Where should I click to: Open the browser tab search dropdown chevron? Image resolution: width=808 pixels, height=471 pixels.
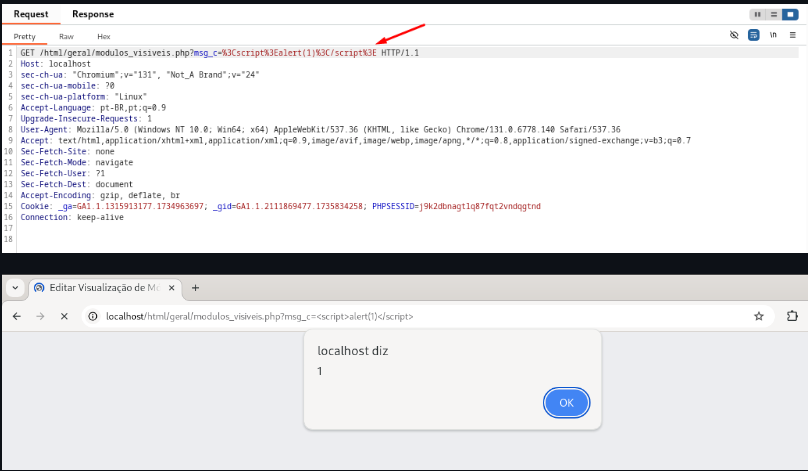tap(15, 288)
